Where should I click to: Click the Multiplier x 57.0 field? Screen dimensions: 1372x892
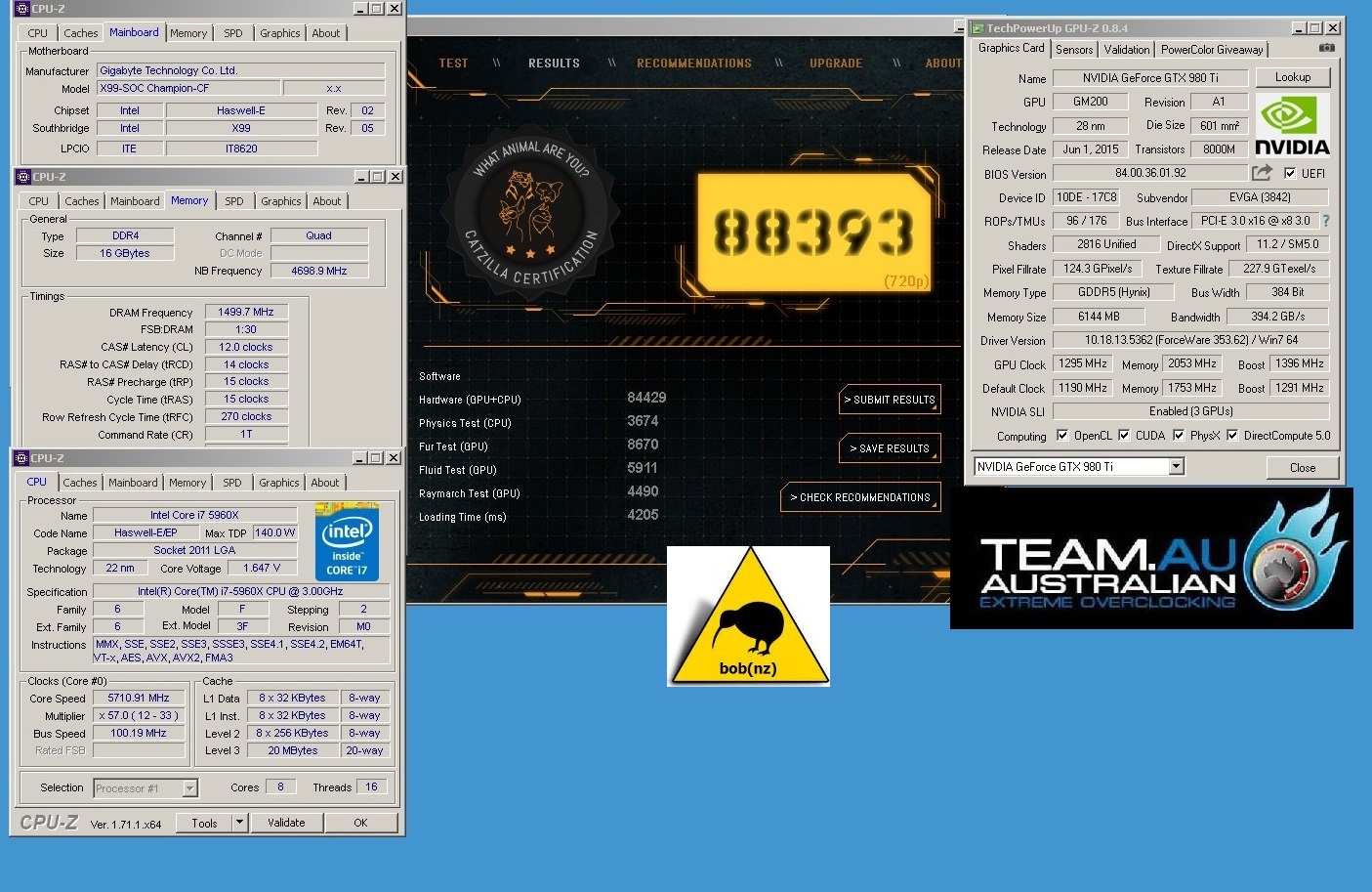tap(139, 715)
